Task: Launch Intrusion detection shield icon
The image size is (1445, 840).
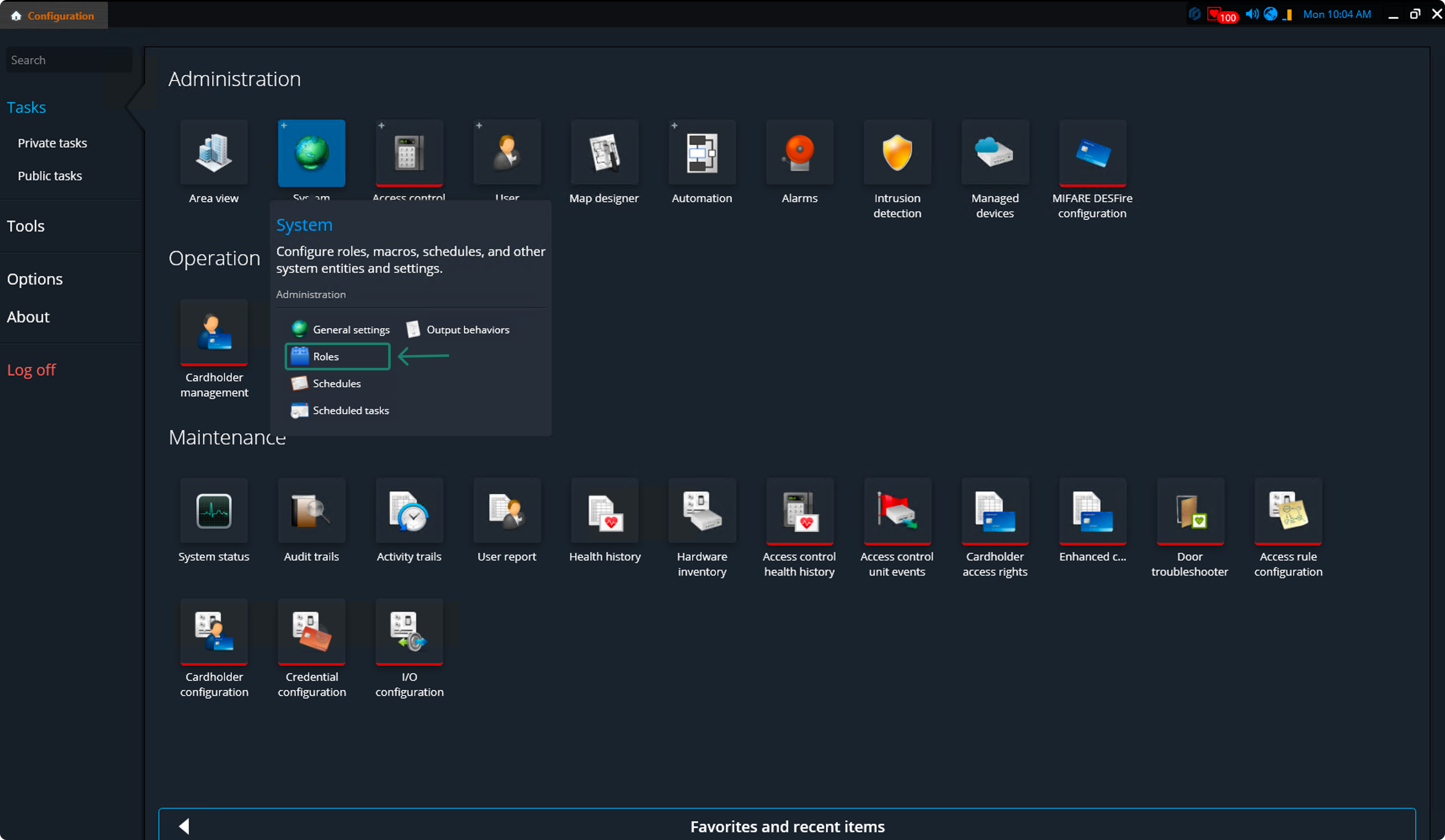Action: [x=897, y=153]
